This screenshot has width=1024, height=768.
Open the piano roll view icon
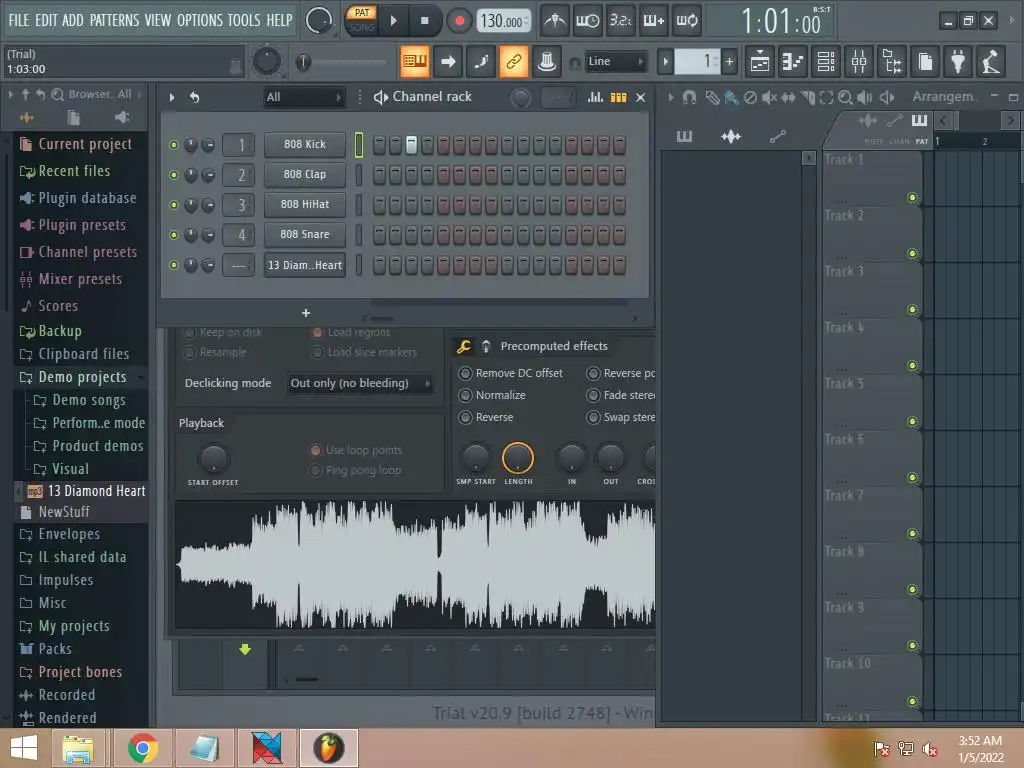coord(792,62)
